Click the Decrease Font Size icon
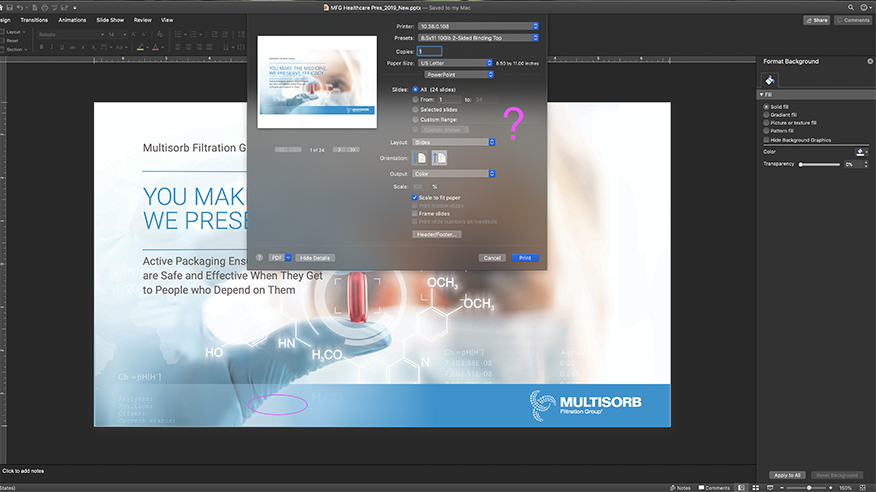 pos(144,34)
